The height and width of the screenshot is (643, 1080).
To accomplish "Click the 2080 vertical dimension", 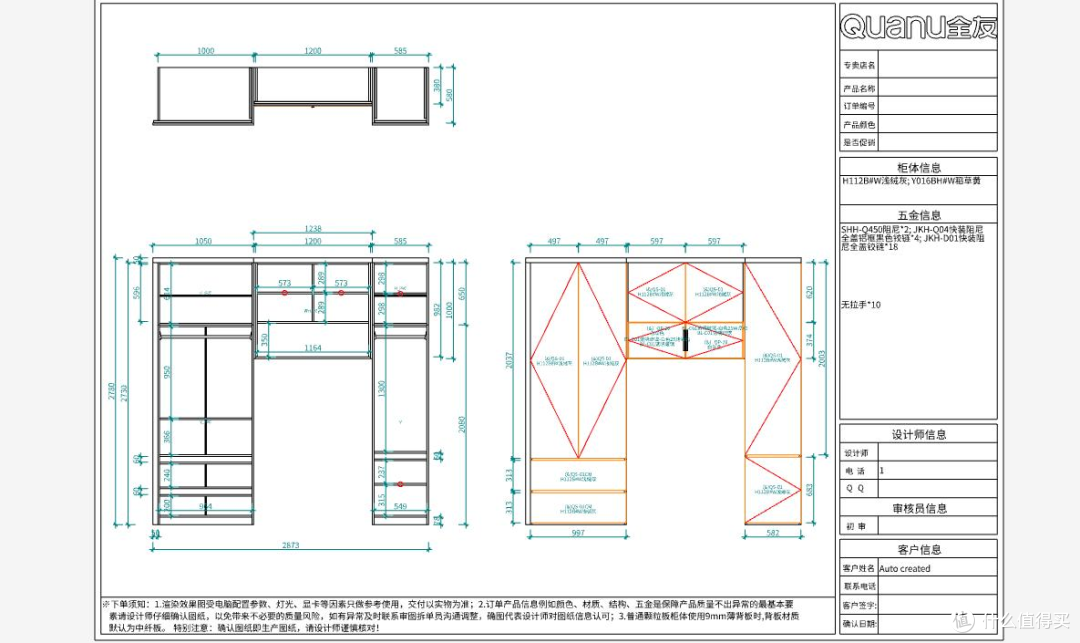I will (x=462, y=424).
